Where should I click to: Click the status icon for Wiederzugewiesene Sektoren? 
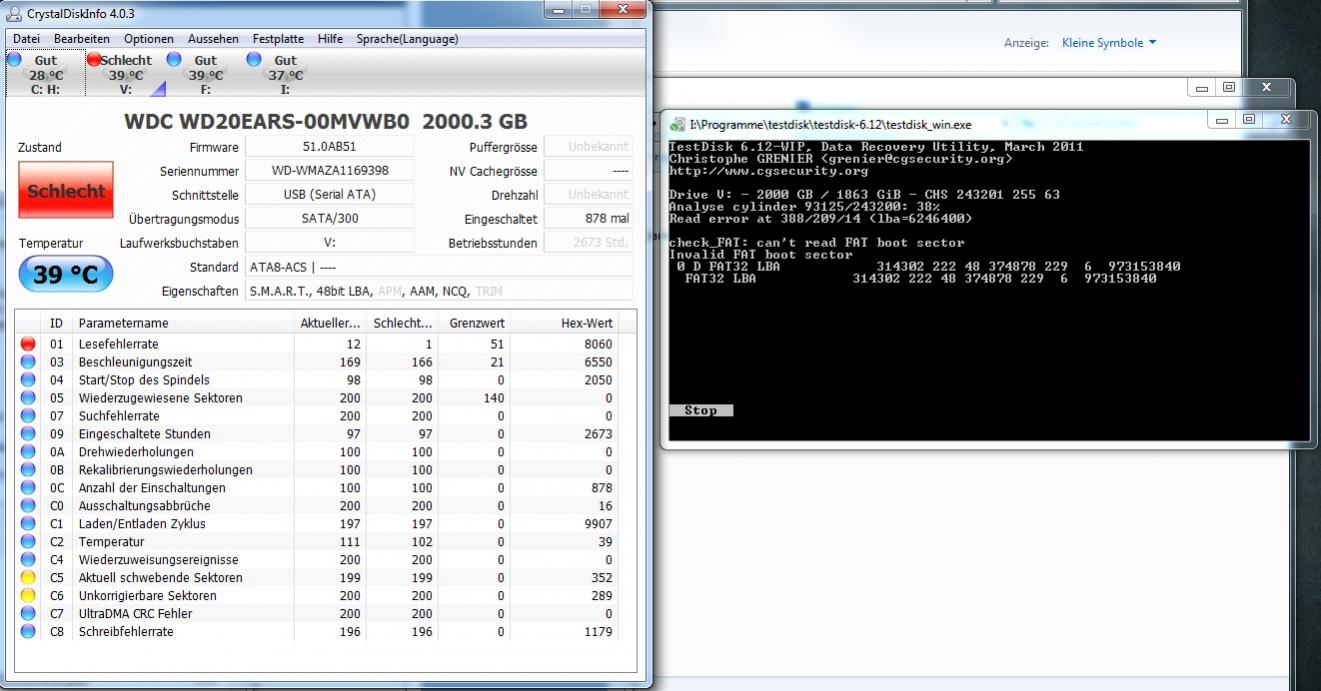pyautogui.click(x=28, y=398)
